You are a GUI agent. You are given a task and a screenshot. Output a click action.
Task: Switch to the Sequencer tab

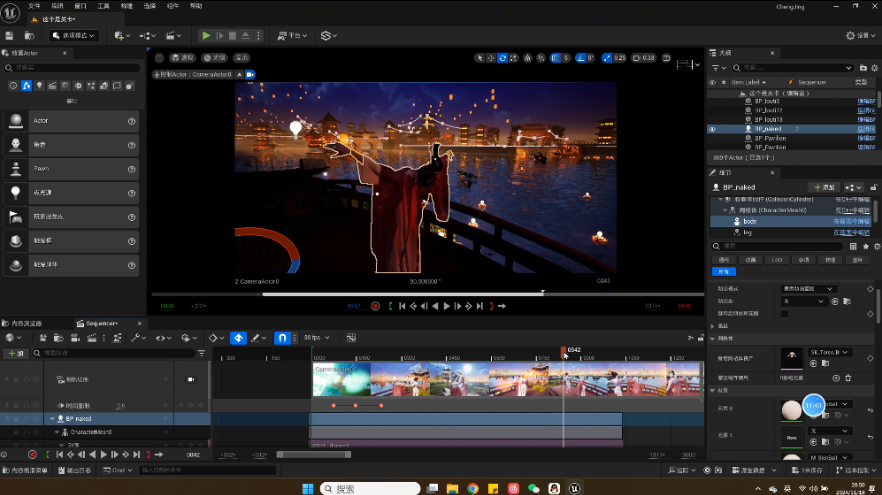(101, 323)
